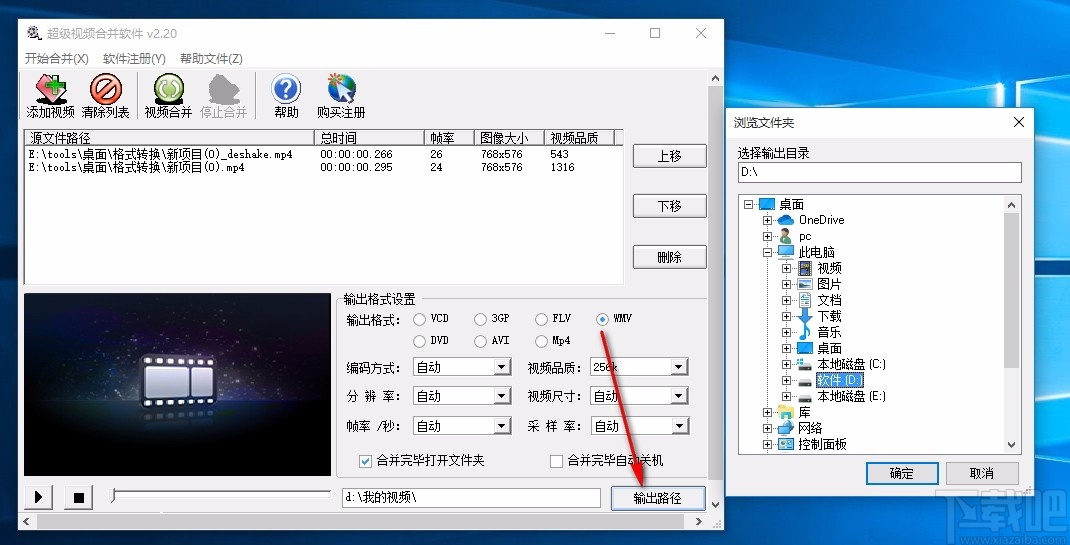Click the main window horizontal scrollbar
1070x545 pixels.
point(362,521)
